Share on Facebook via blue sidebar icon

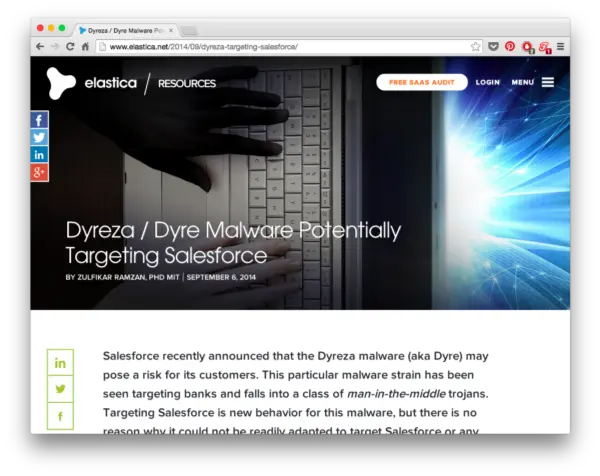[x=39, y=120]
